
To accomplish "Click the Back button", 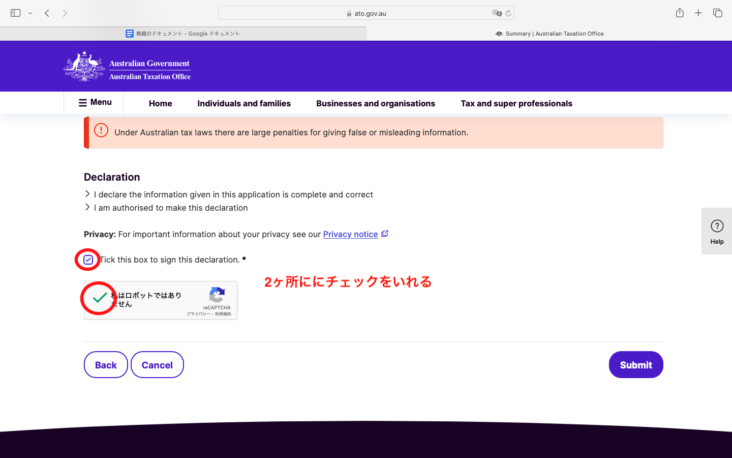I will coord(106,365).
